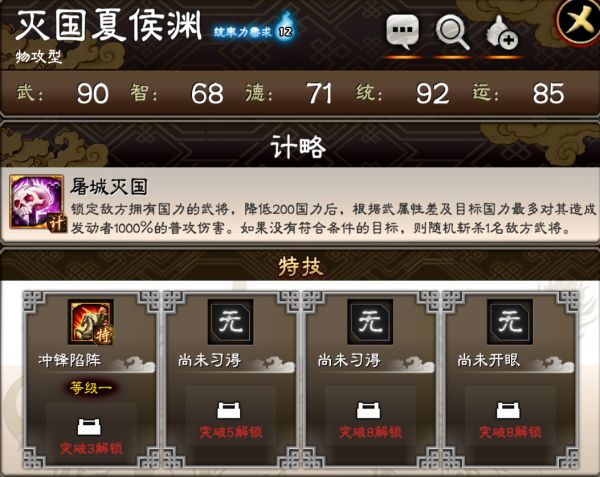This screenshot has width=600, height=477.
Task: Select the 屠城灭国 skull skill icon
Action: (37, 202)
